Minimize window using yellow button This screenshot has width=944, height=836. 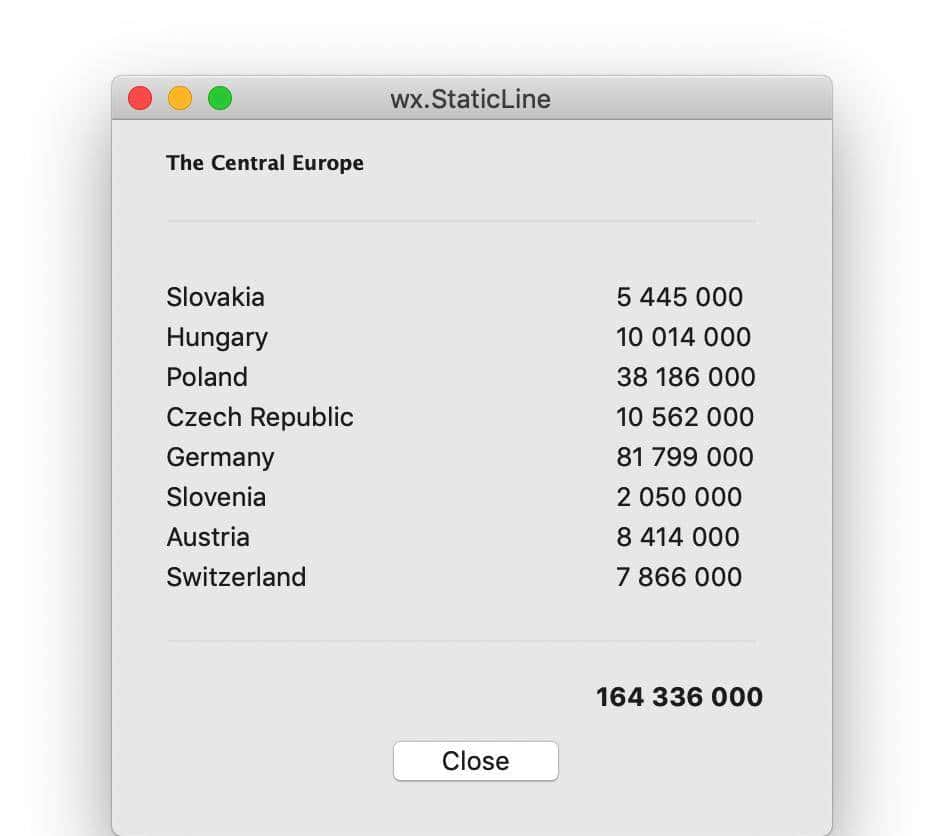click(x=180, y=99)
